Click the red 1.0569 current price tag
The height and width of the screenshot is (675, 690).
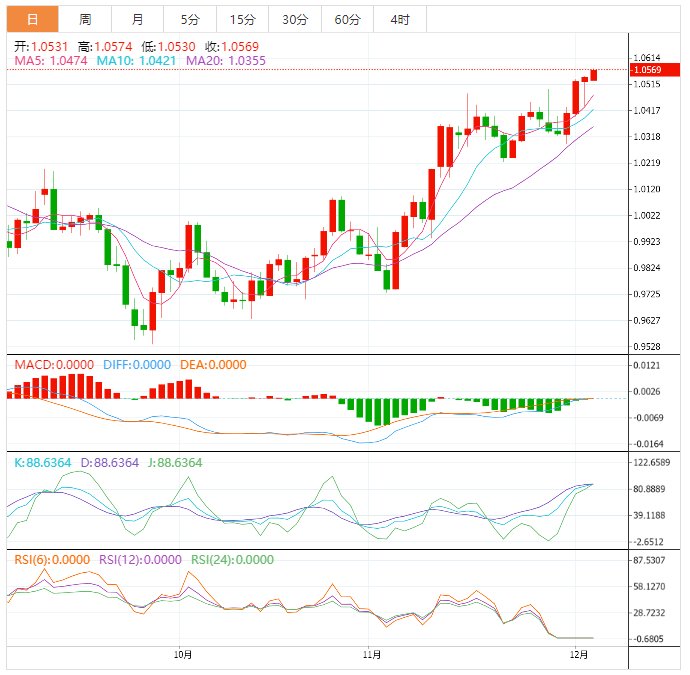tap(649, 70)
